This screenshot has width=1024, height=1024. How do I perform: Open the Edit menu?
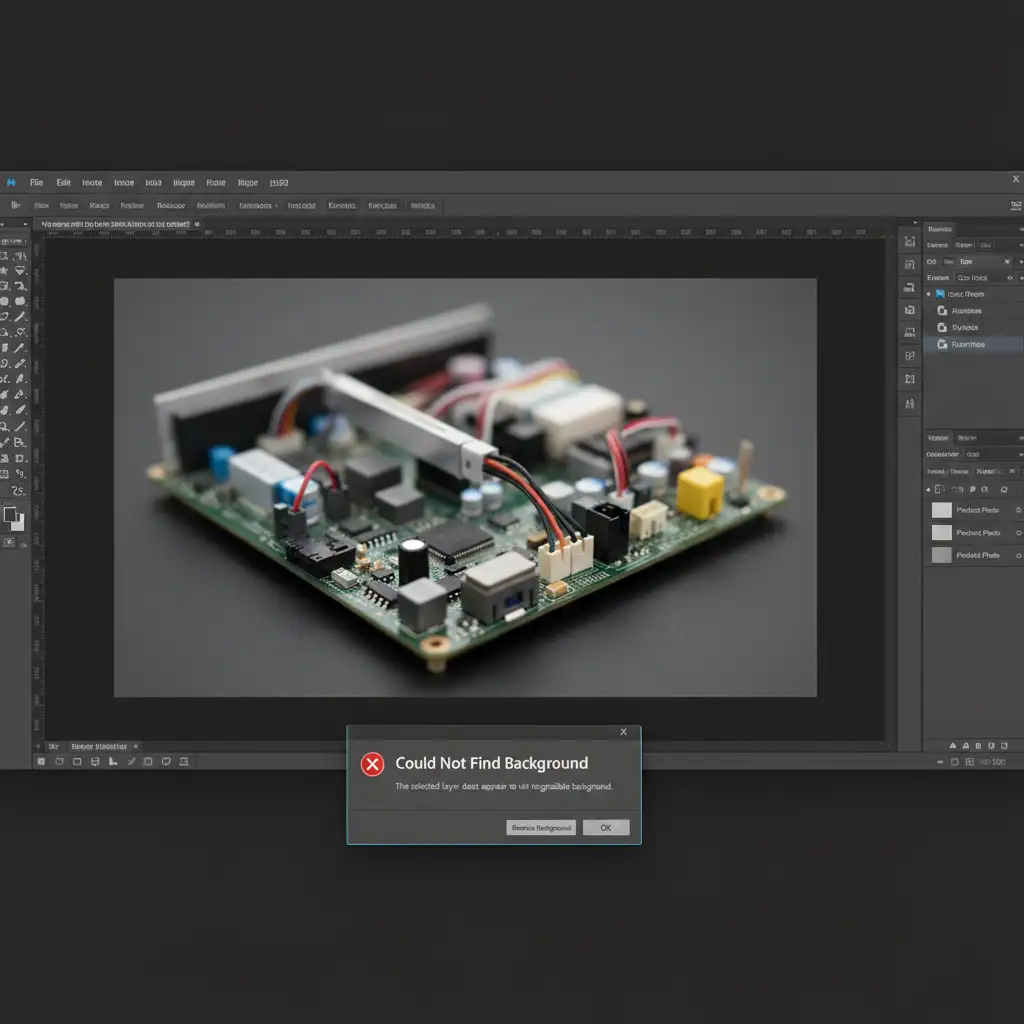pos(64,183)
